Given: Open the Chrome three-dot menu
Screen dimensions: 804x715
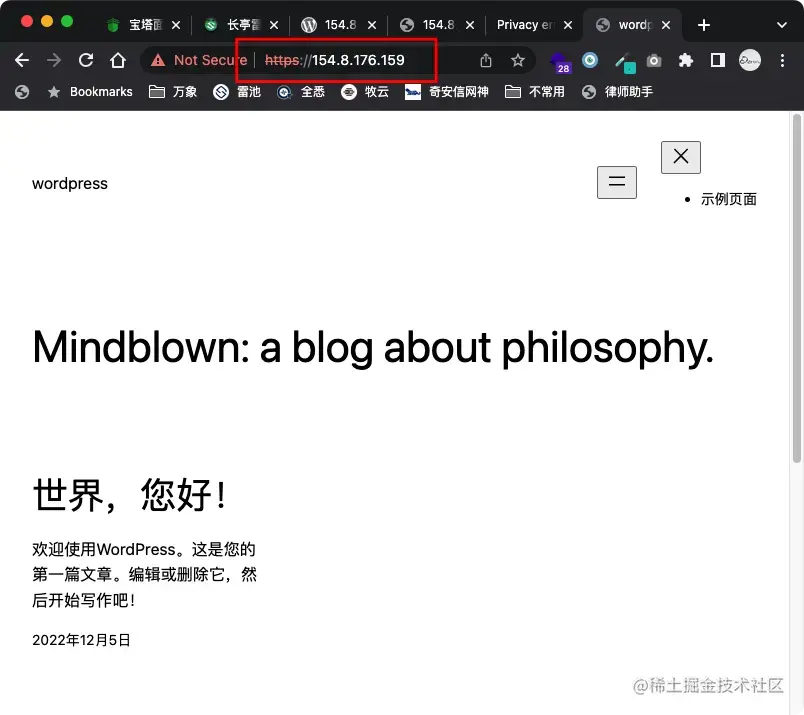Looking at the screenshot, I should click(782, 61).
